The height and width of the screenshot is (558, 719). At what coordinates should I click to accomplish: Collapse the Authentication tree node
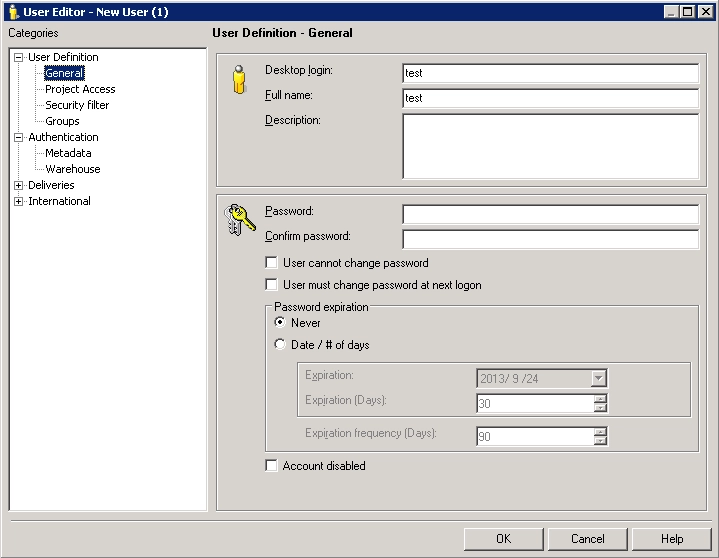point(18,138)
